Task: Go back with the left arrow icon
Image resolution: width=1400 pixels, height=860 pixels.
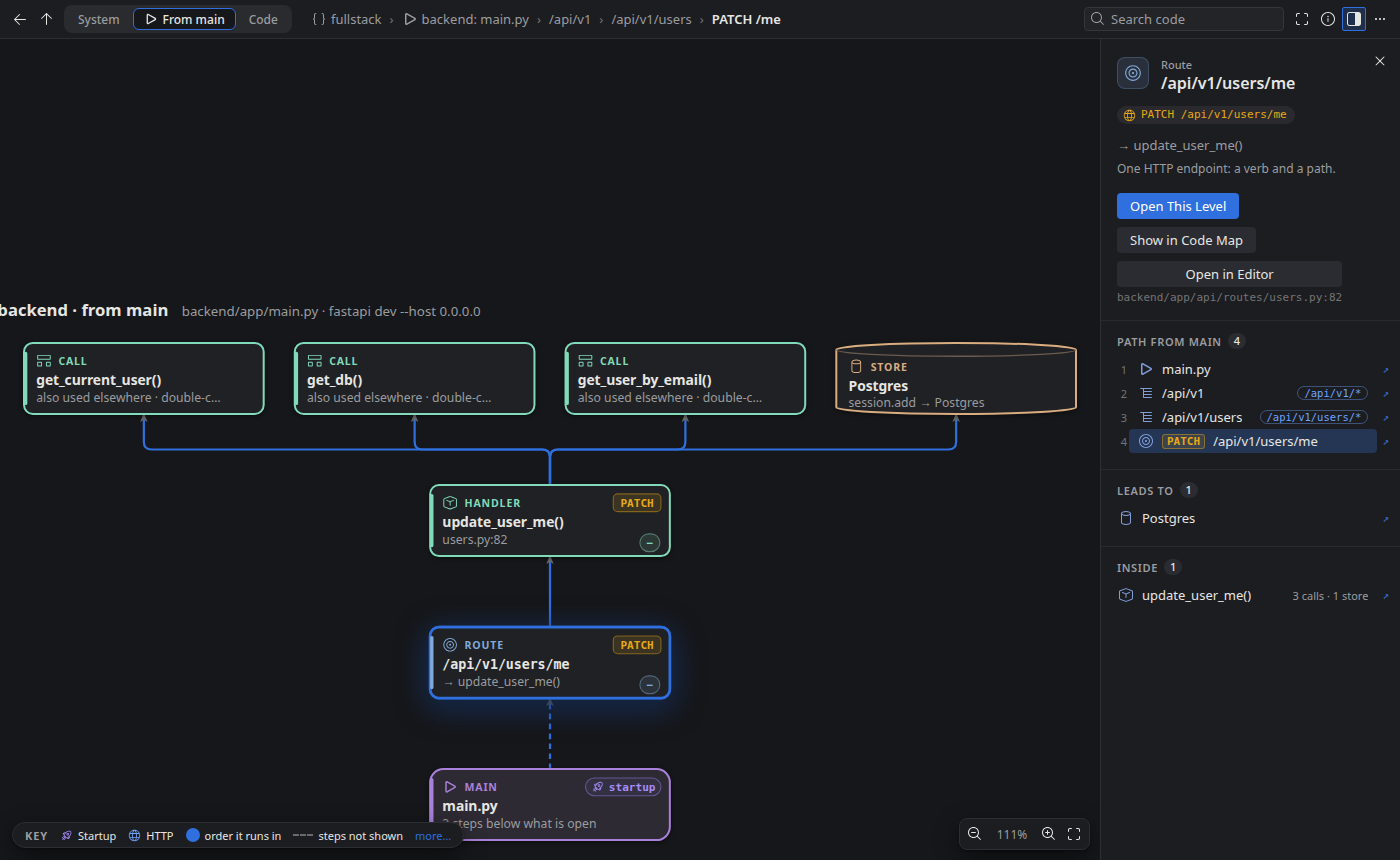Action: (x=20, y=19)
